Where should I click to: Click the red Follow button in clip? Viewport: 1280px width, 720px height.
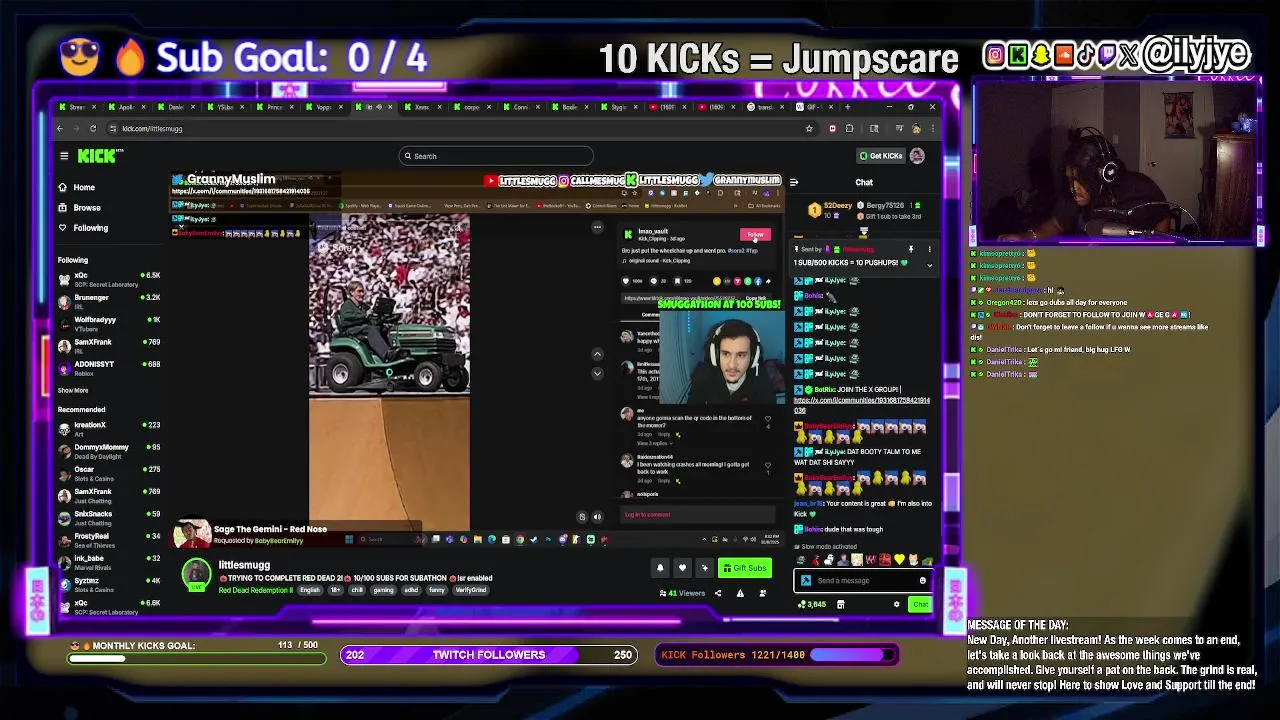755,235
